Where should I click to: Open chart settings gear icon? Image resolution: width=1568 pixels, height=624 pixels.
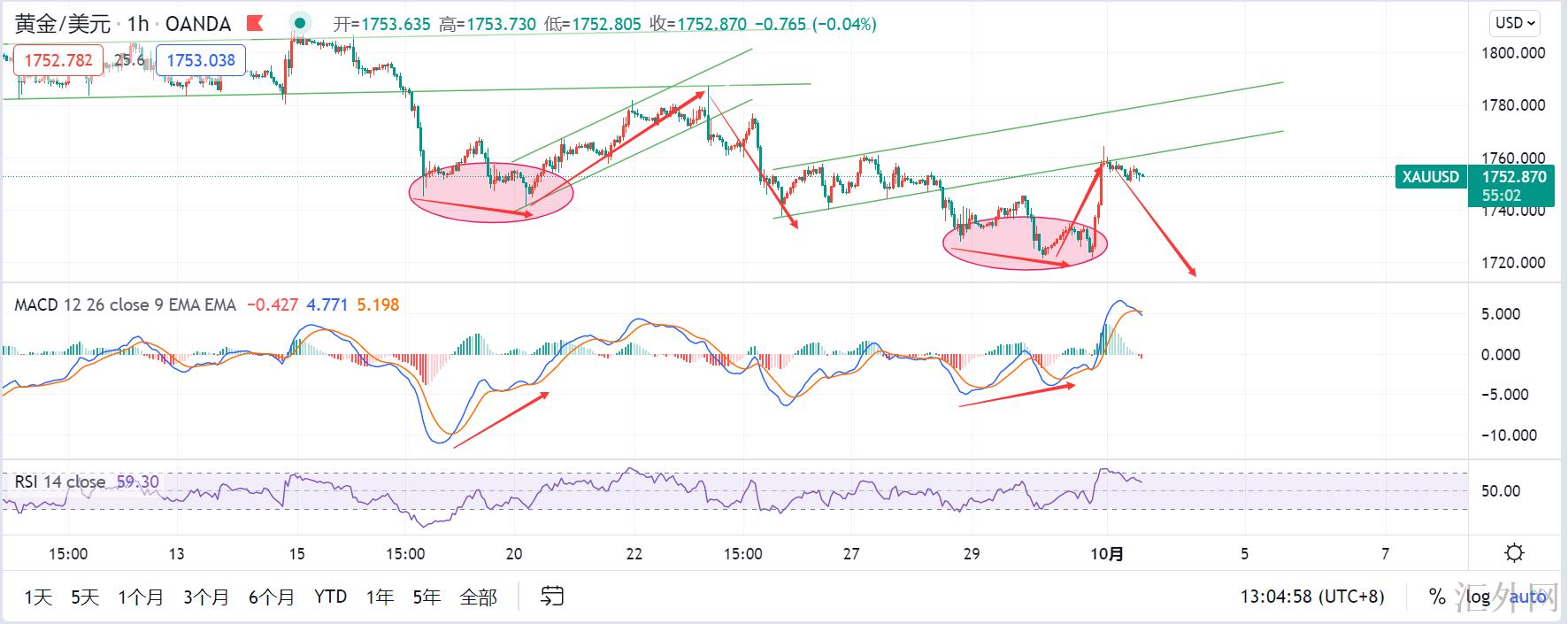pos(1514,554)
